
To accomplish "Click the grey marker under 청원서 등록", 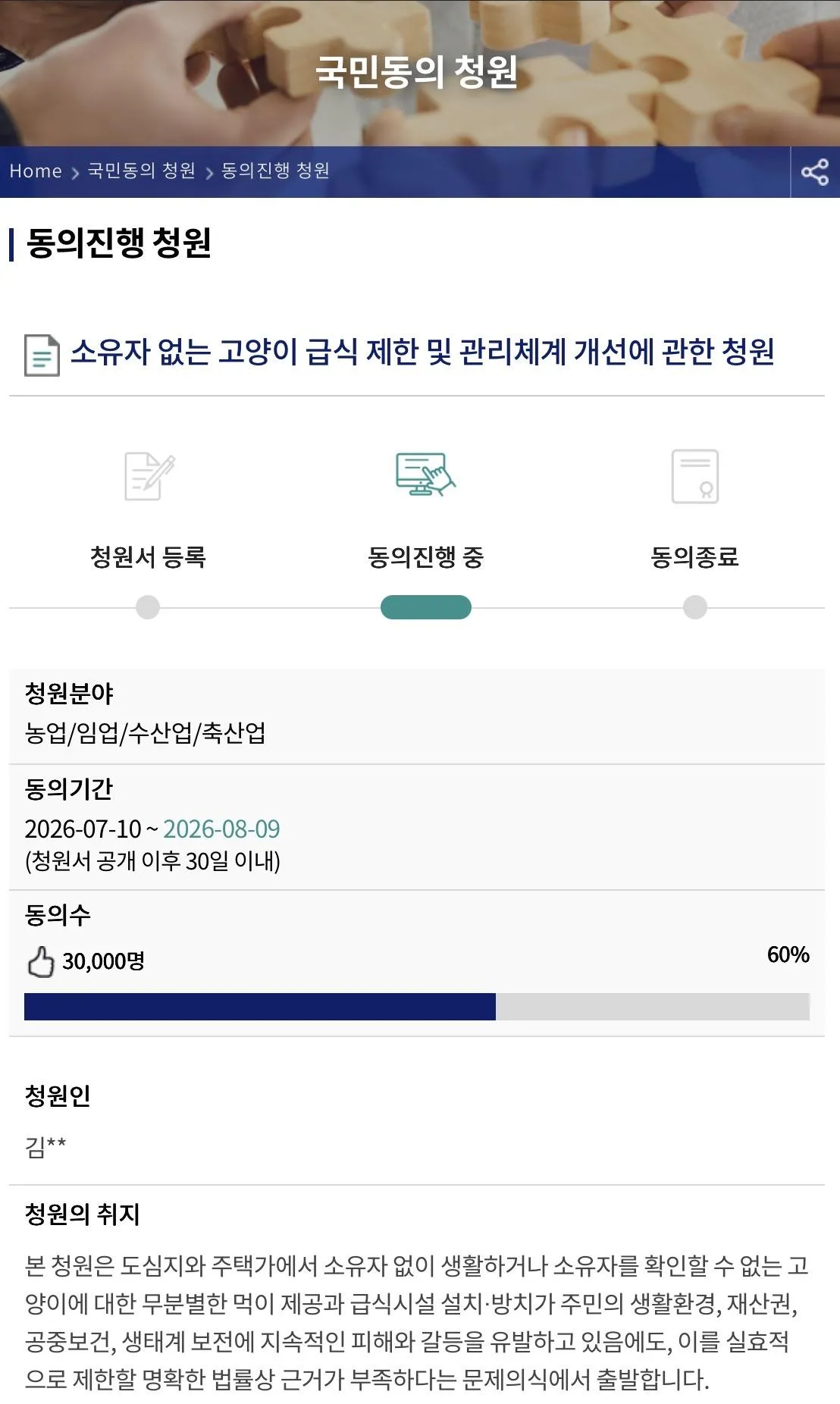I will tap(148, 607).
